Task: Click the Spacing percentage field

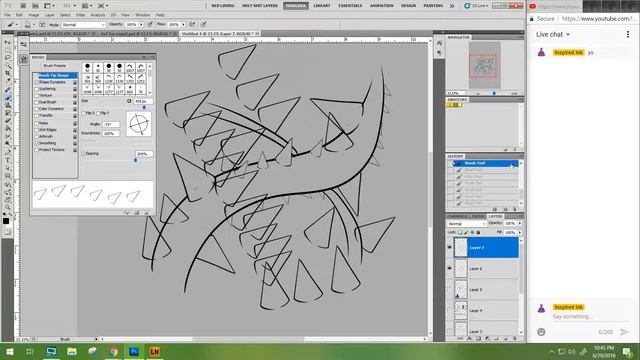Action: (x=144, y=154)
